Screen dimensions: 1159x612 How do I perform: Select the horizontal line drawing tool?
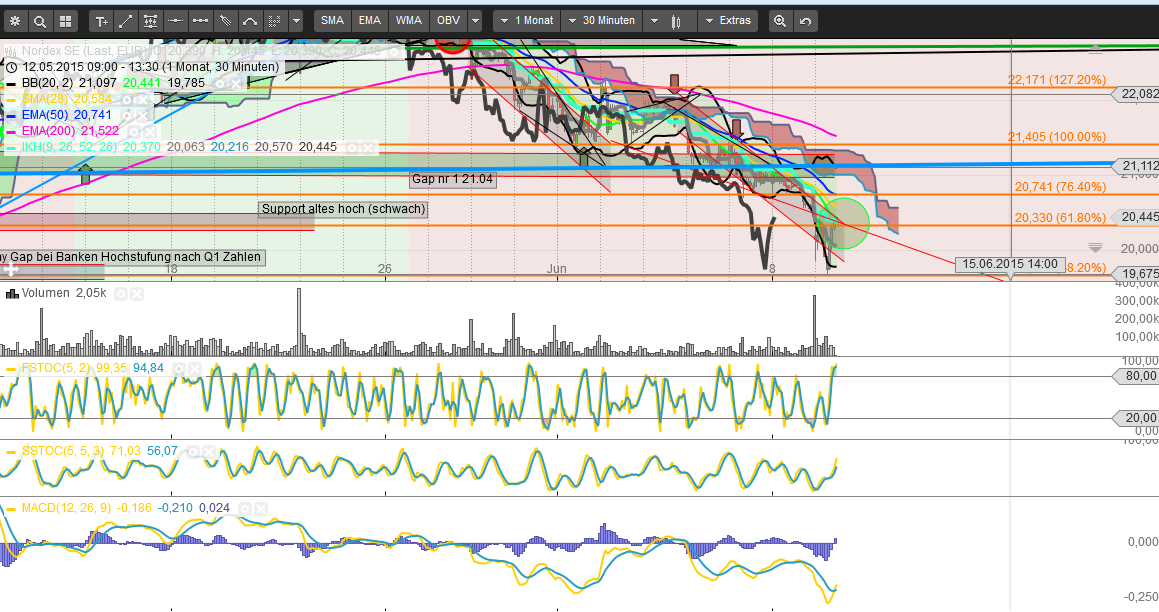pyautogui.click(x=176, y=20)
